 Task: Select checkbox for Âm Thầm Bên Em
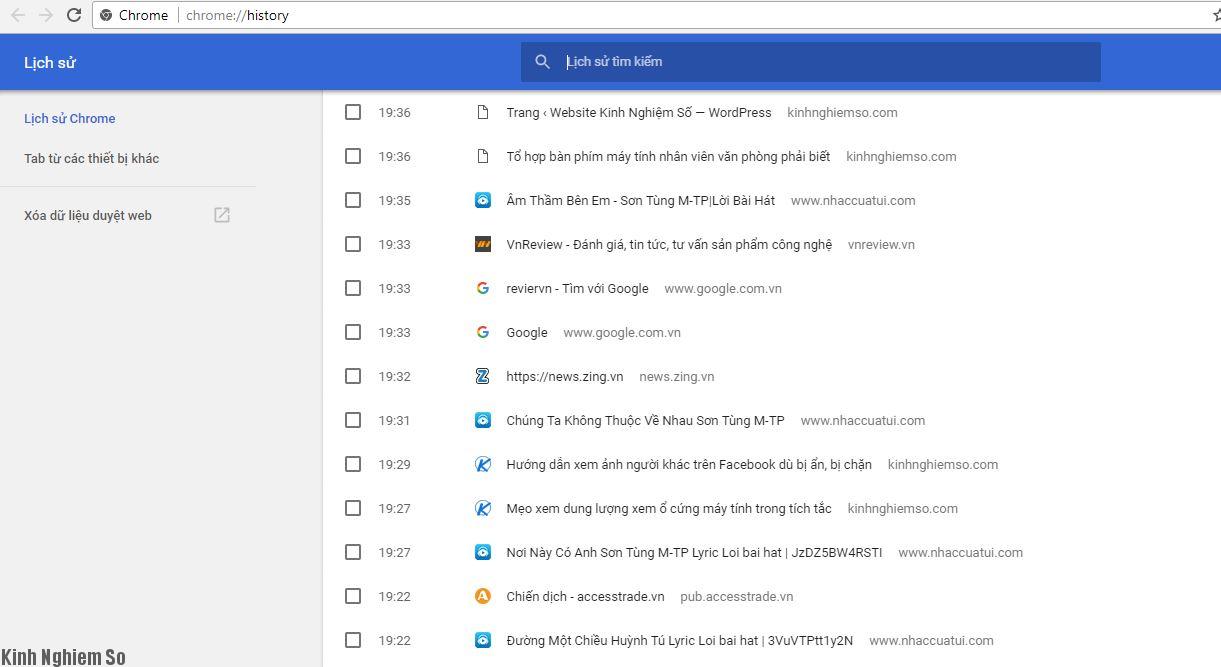(353, 200)
